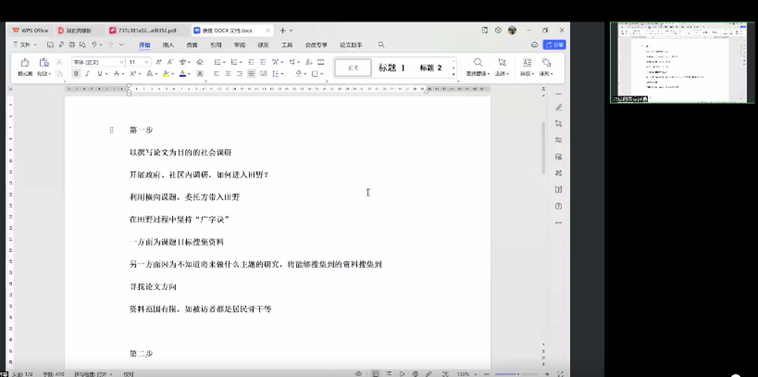Open the font name dropdown
This screenshot has width=758, height=377.
[98, 62]
